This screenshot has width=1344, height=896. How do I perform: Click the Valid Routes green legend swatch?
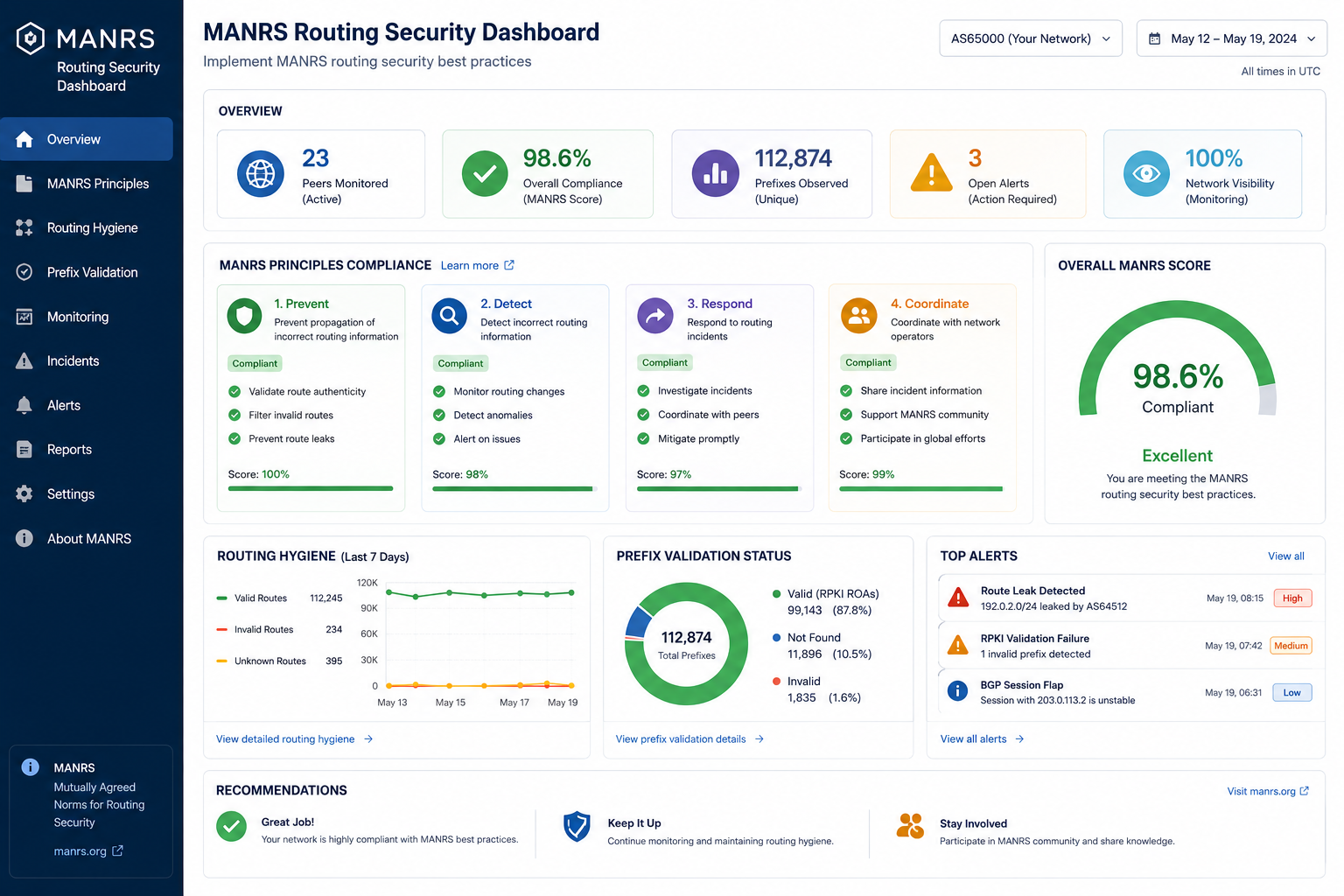(222, 598)
